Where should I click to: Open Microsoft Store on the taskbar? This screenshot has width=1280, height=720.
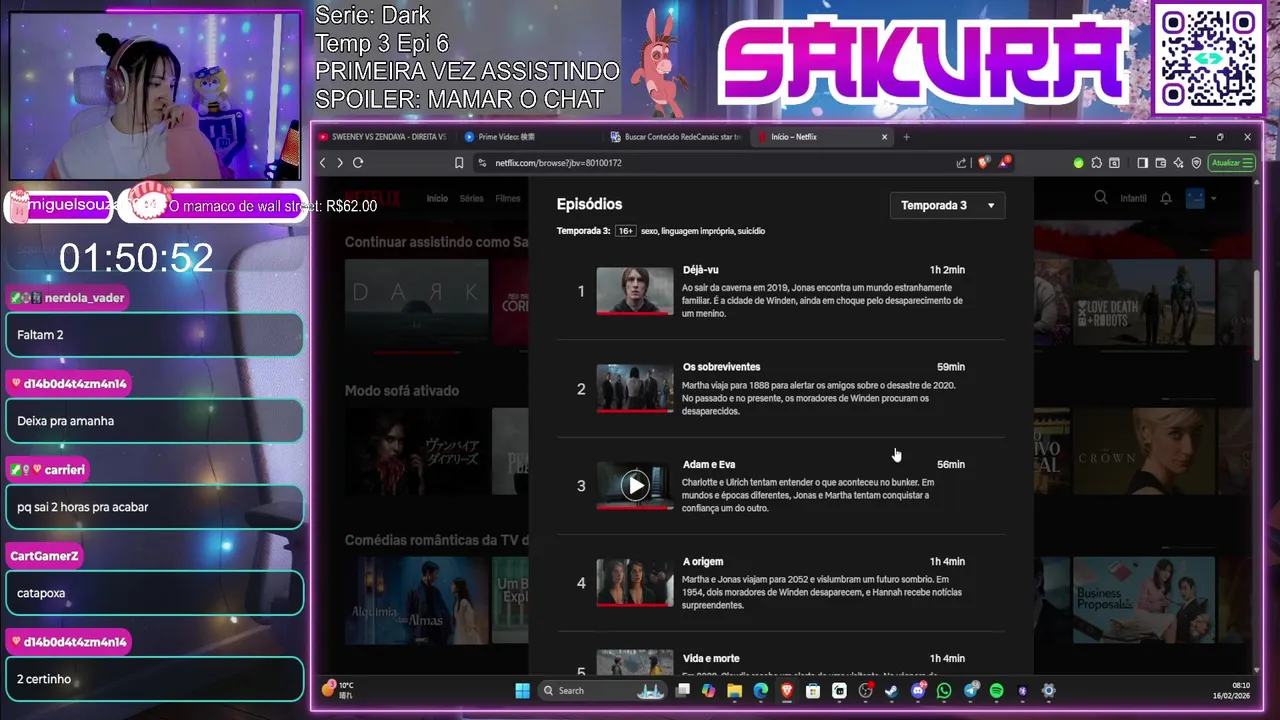812,690
